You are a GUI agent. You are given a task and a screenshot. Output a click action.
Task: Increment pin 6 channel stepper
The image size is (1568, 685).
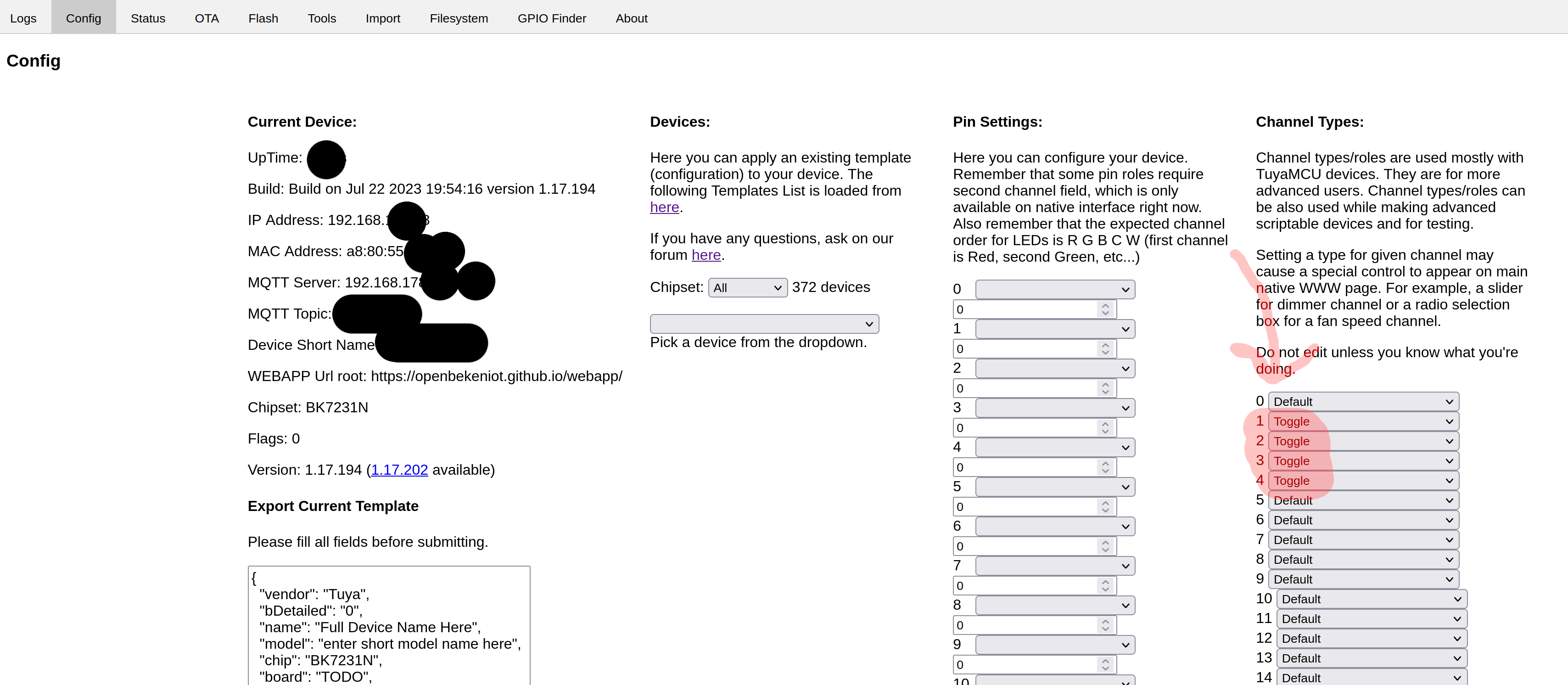[x=1105, y=543]
